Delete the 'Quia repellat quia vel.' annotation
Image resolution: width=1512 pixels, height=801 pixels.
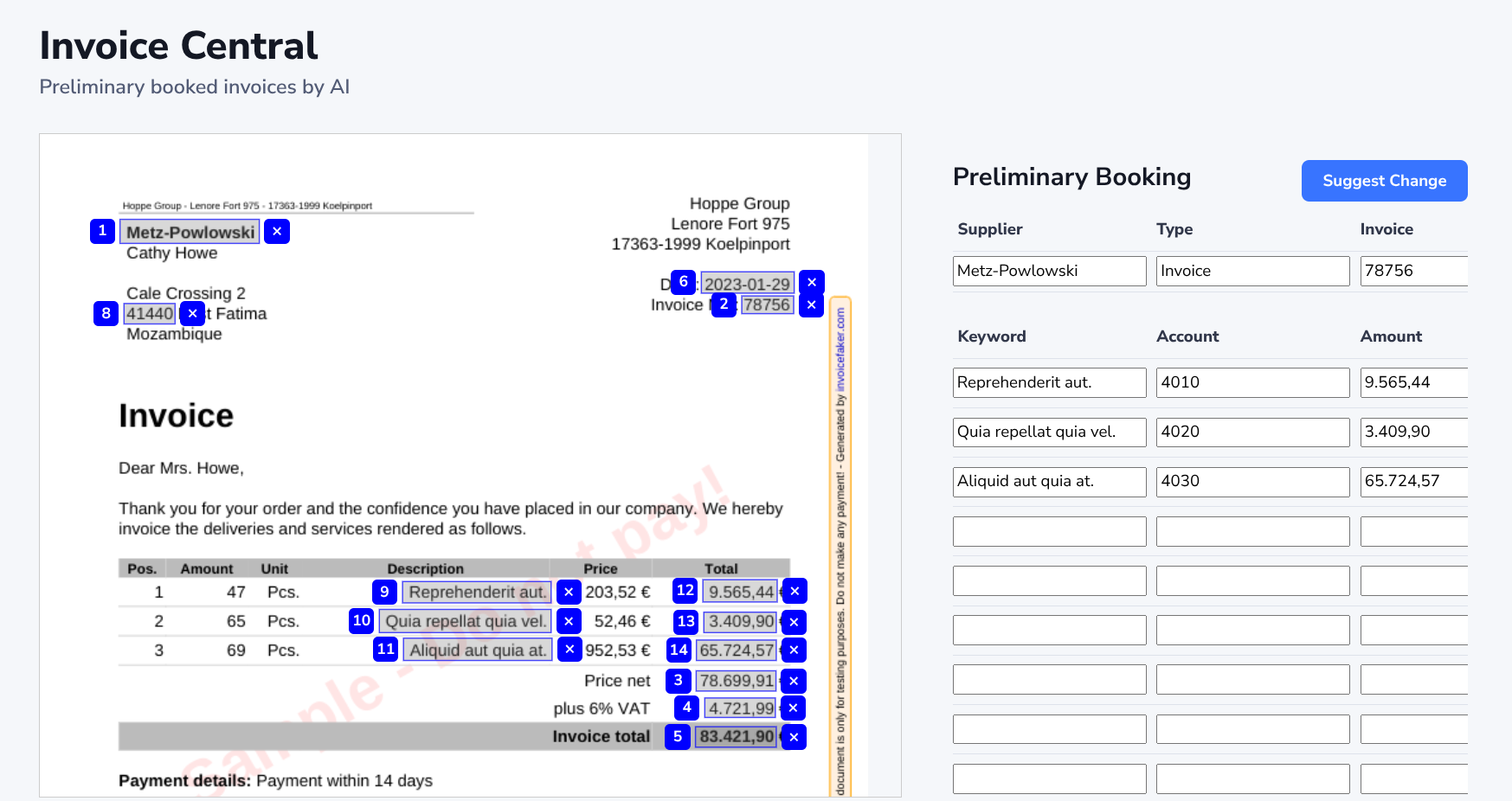(569, 622)
